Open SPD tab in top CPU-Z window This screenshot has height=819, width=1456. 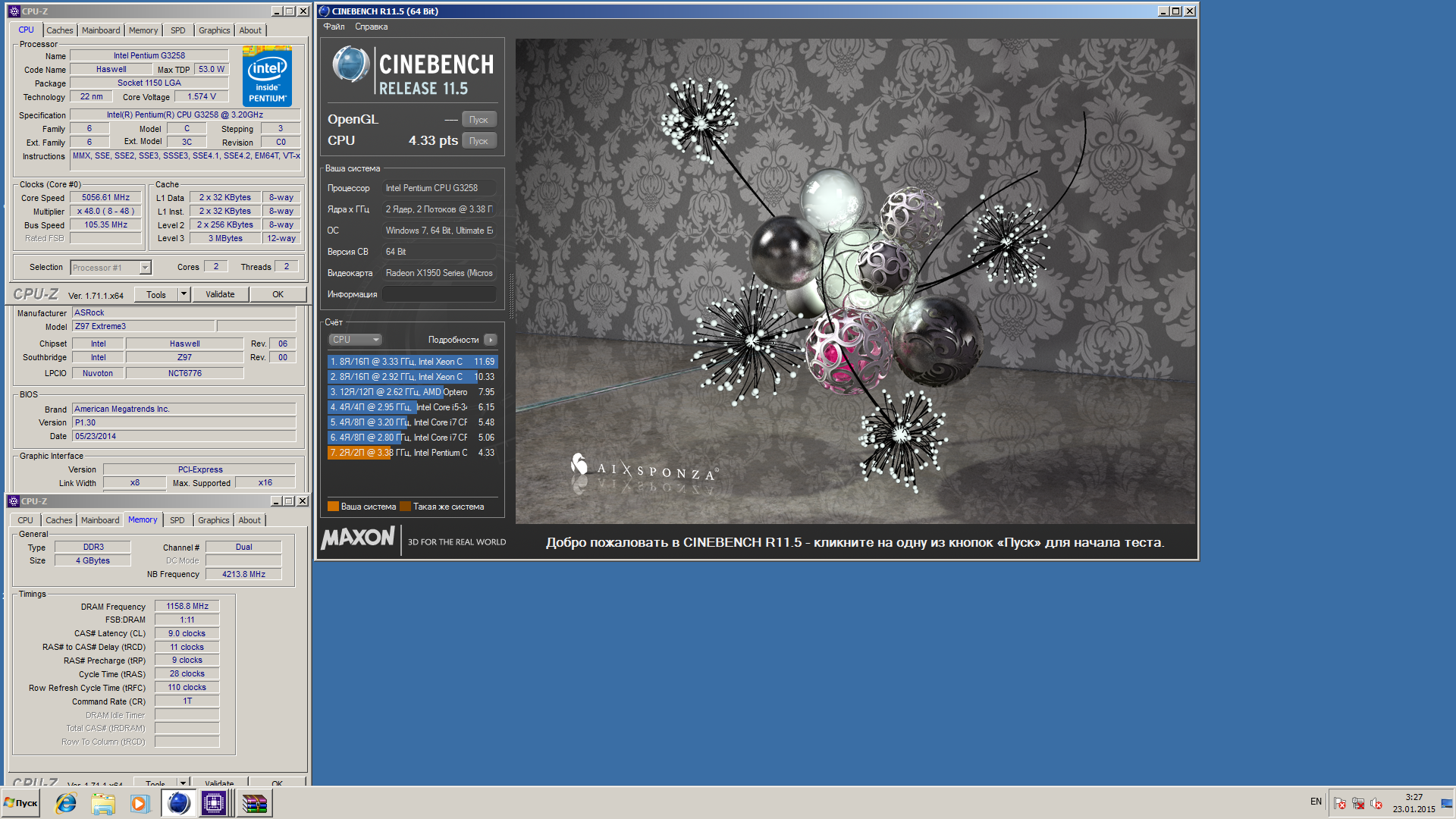(178, 30)
